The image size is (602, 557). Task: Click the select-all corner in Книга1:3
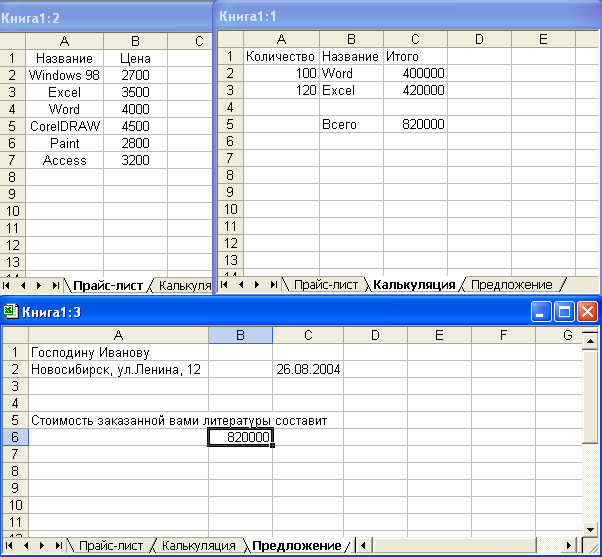tap(15, 335)
